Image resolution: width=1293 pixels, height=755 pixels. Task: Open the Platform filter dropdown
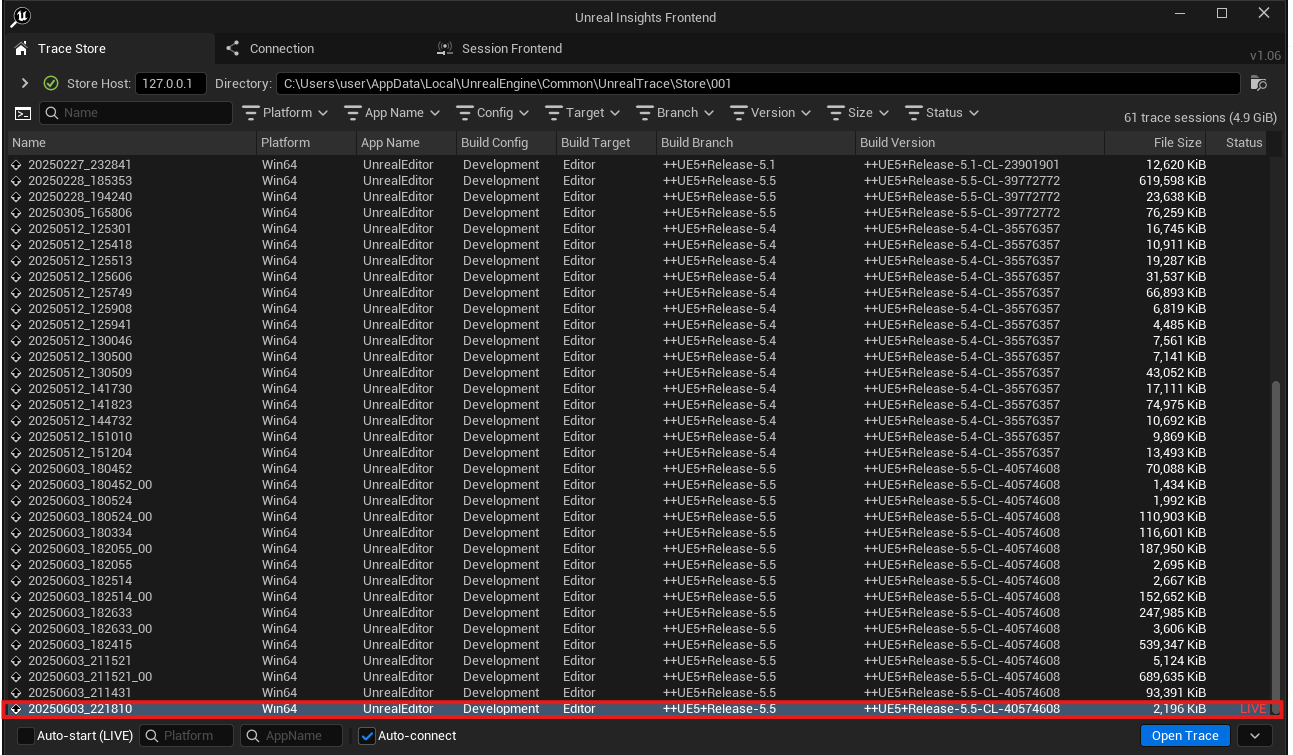point(285,113)
